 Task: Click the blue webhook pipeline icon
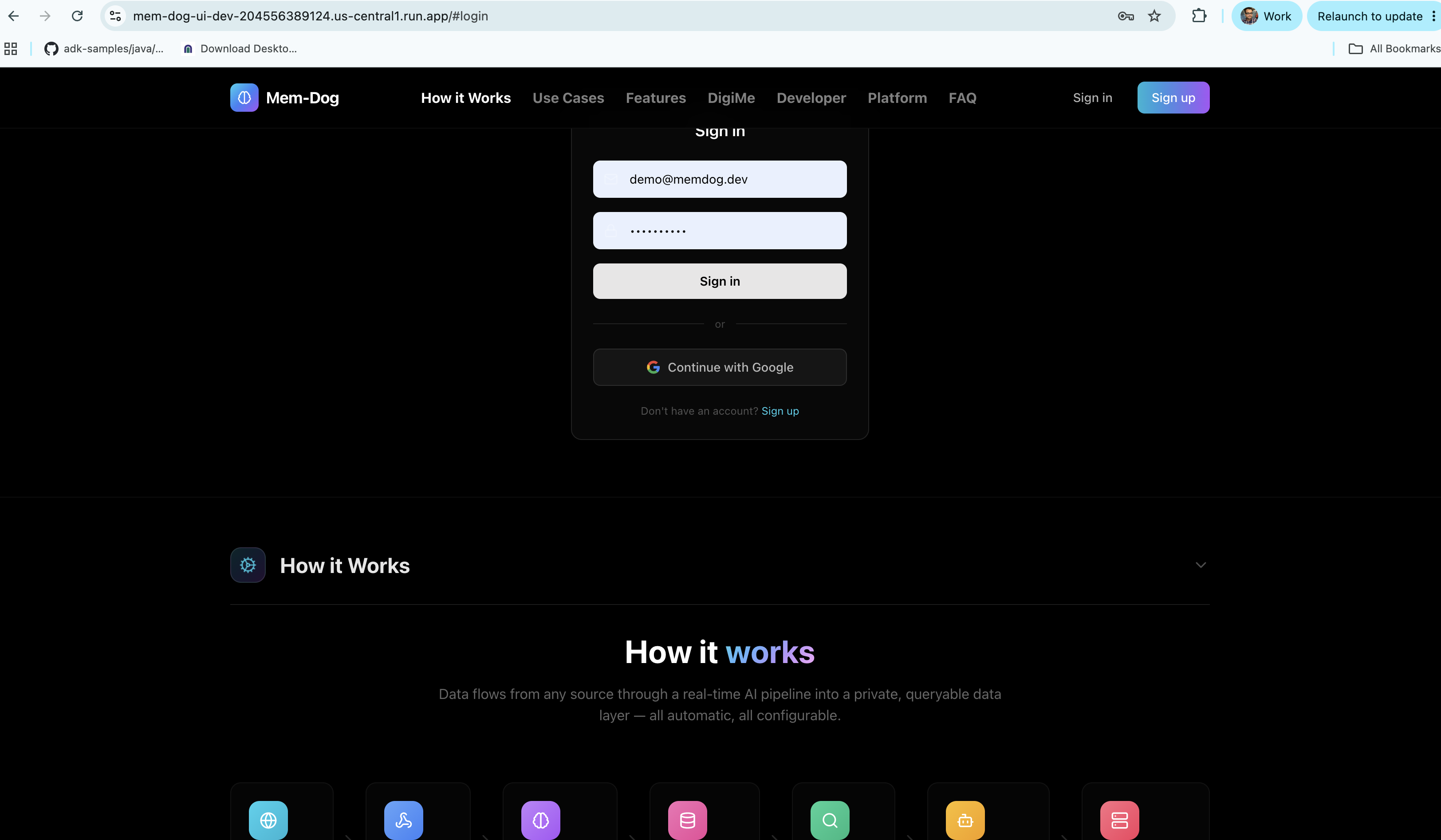pyautogui.click(x=404, y=820)
